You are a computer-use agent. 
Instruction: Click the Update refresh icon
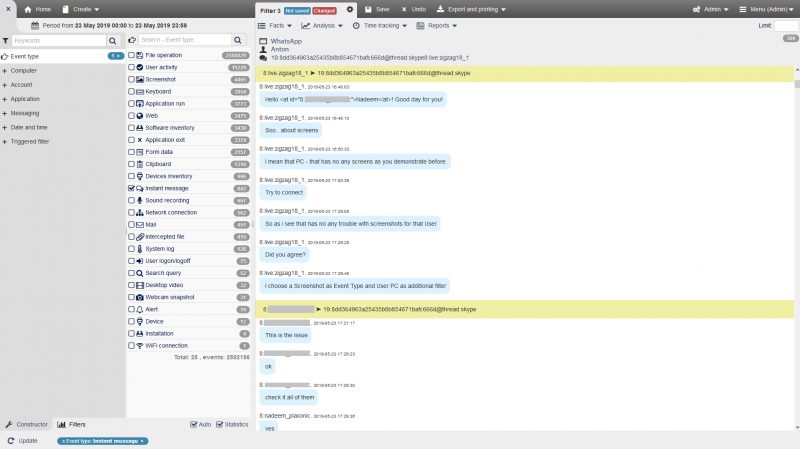(x=11, y=440)
